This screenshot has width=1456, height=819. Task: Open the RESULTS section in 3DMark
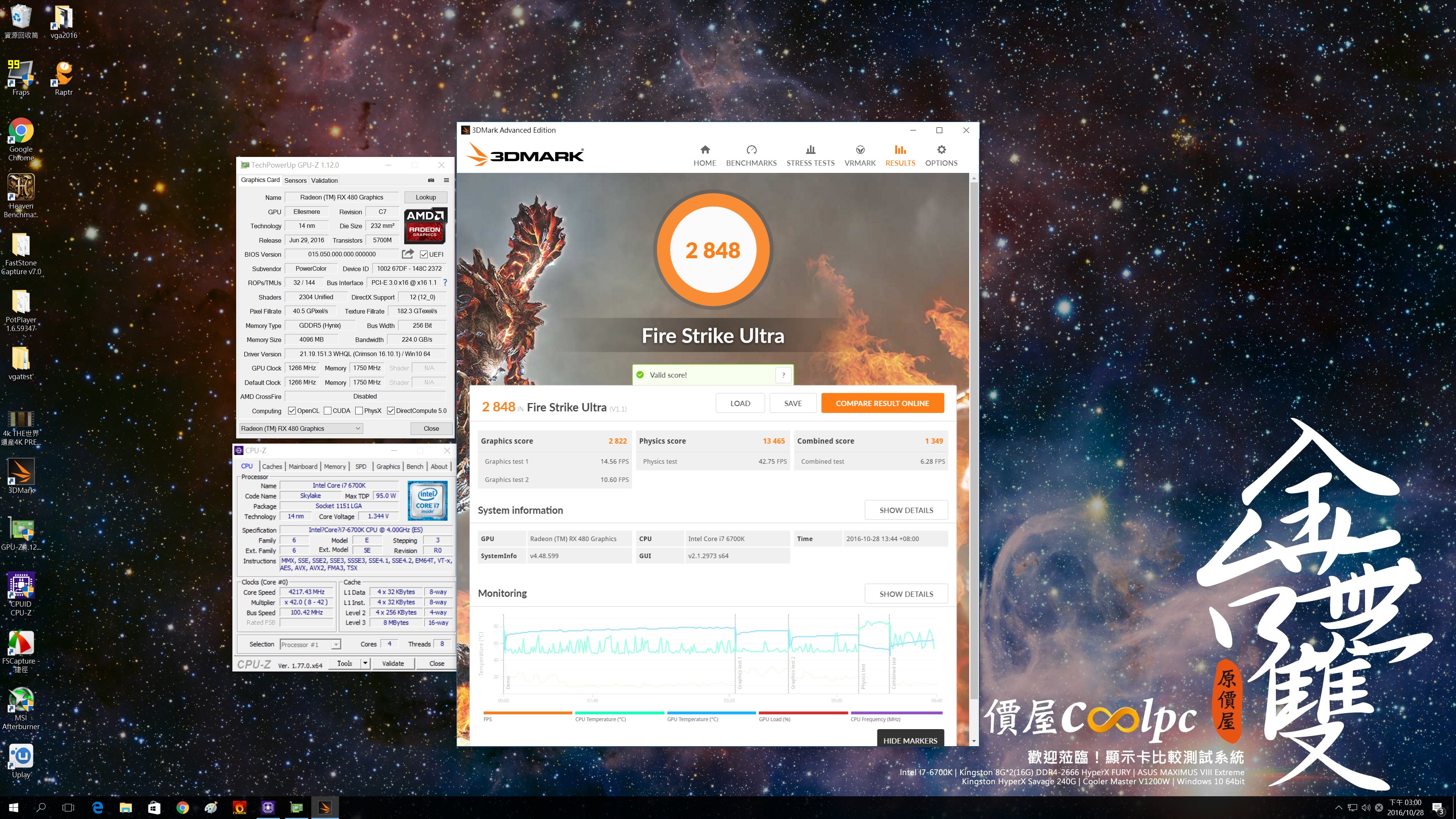[x=900, y=155]
